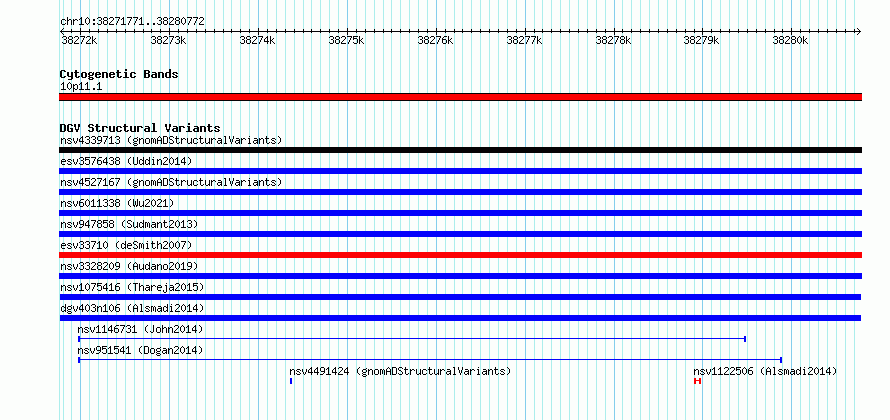890x420 pixels.
Task: Click the nsv1075416 blue variant bar
Action: point(460,297)
